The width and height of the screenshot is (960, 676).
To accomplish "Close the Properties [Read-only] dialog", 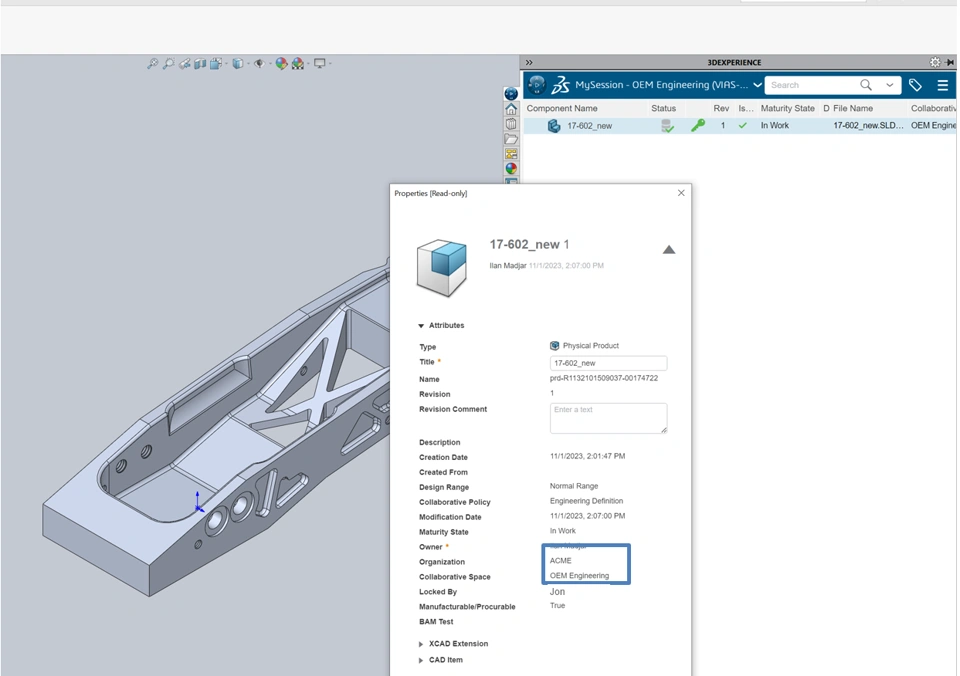I will 681,193.
